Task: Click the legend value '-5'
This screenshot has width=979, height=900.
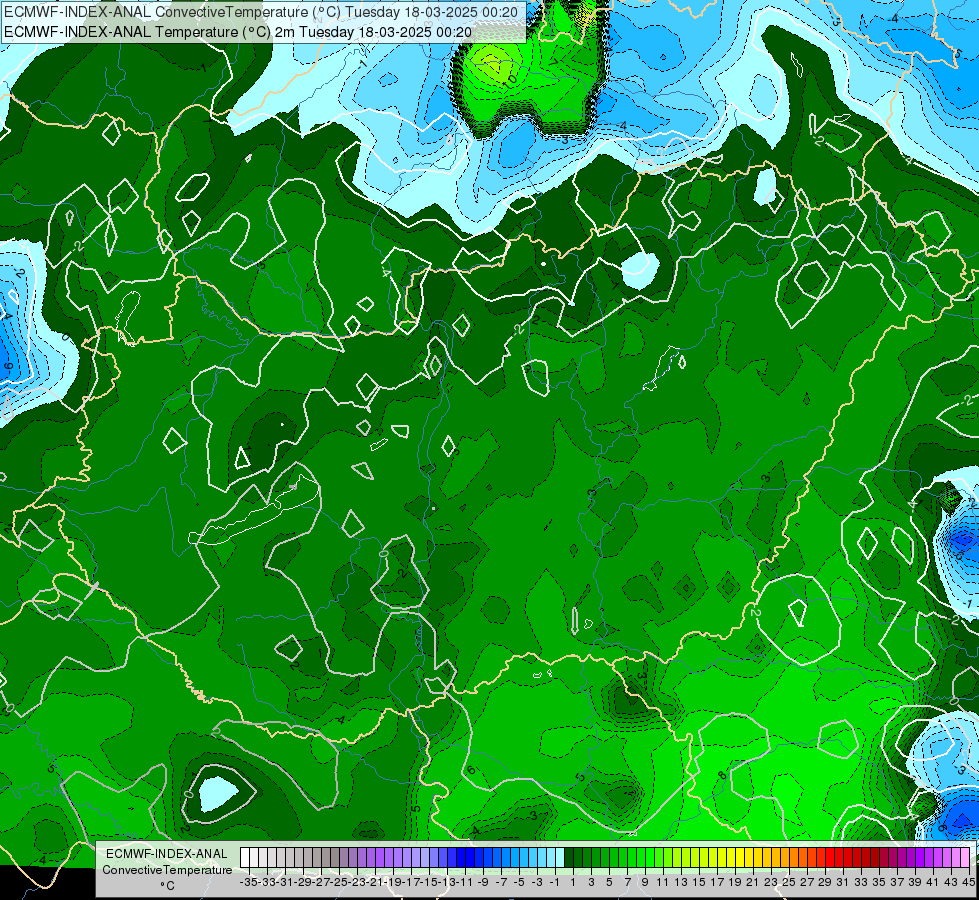Action: pos(519,882)
